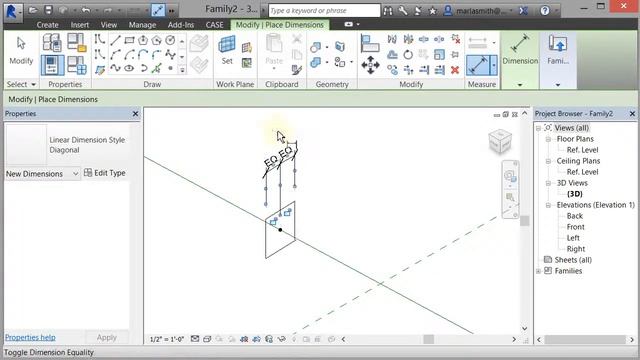Click Load into Project family icon
Screen dimensions: 640x360
(x=558, y=49)
